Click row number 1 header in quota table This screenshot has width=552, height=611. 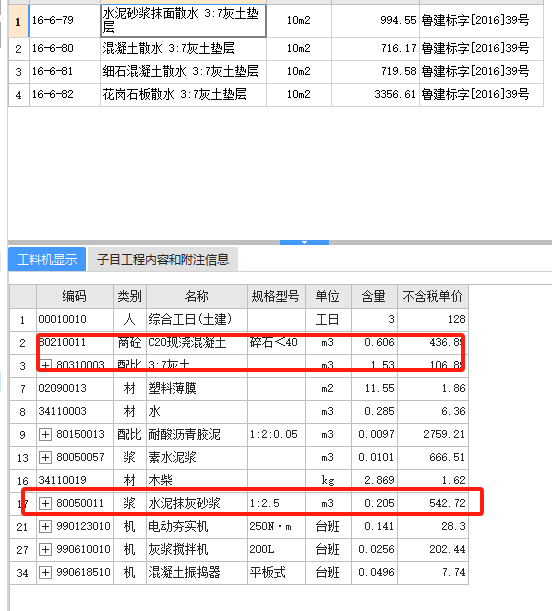point(18,21)
